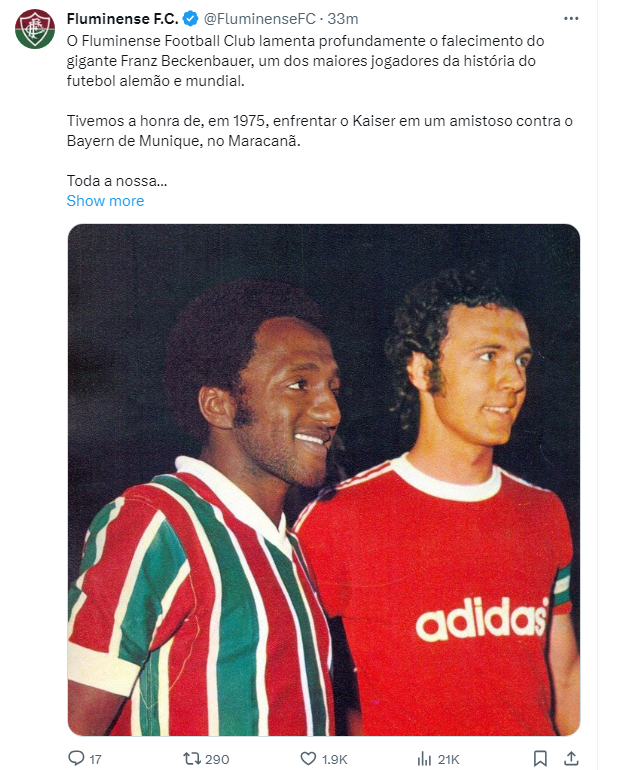This screenshot has width=626, height=770.
Task: Bookmark this post
Action: pos(540,758)
